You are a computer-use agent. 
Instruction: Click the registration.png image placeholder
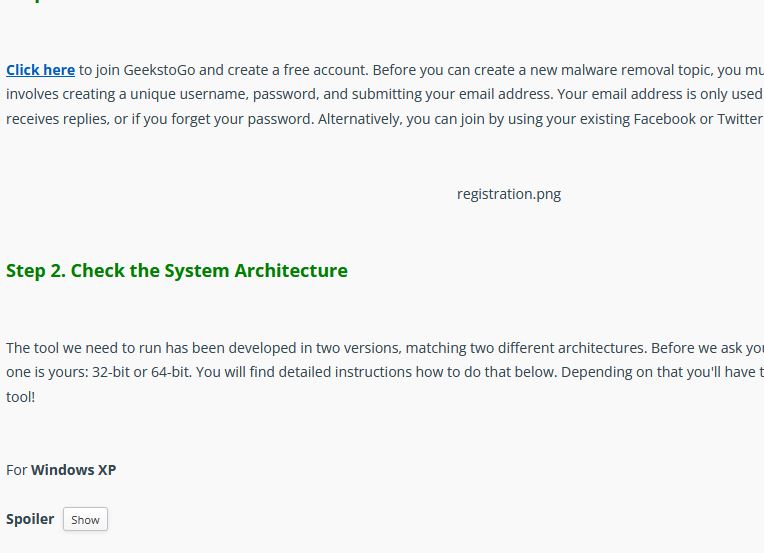[x=509, y=194]
